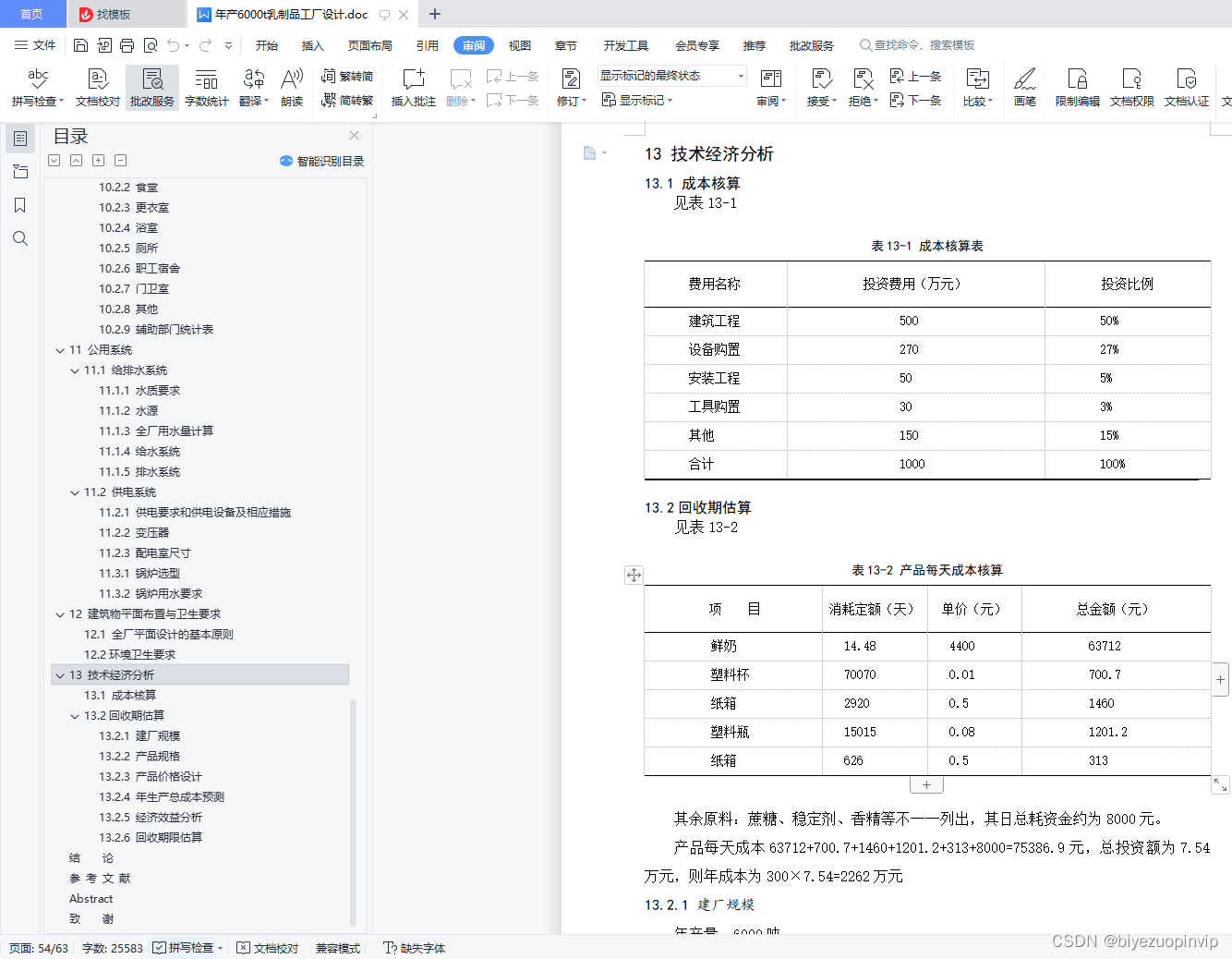Click the Save icon in quick access toolbar
Screen dimensions: 1232x959
pos(80,45)
